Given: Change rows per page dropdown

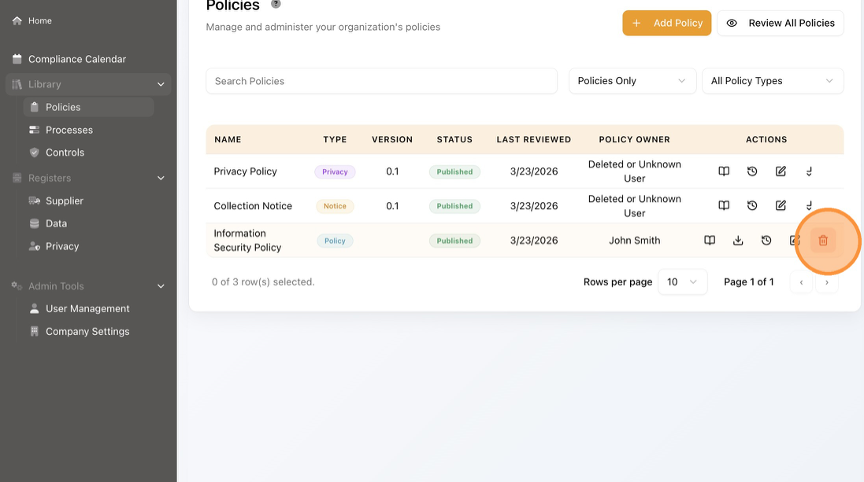Looking at the screenshot, I should [x=685, y=282].
